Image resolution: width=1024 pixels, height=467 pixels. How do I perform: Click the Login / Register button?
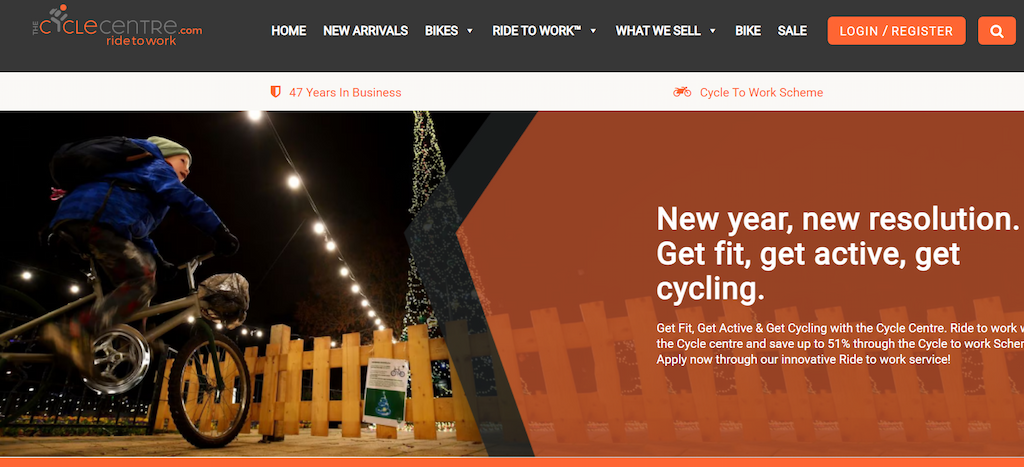[x=897, y=31]
